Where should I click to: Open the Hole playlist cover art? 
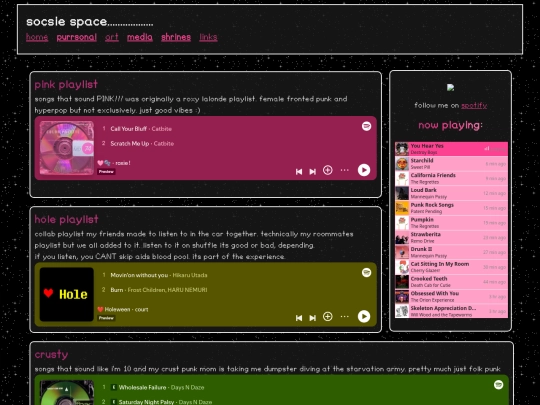[x=66, y=294]
